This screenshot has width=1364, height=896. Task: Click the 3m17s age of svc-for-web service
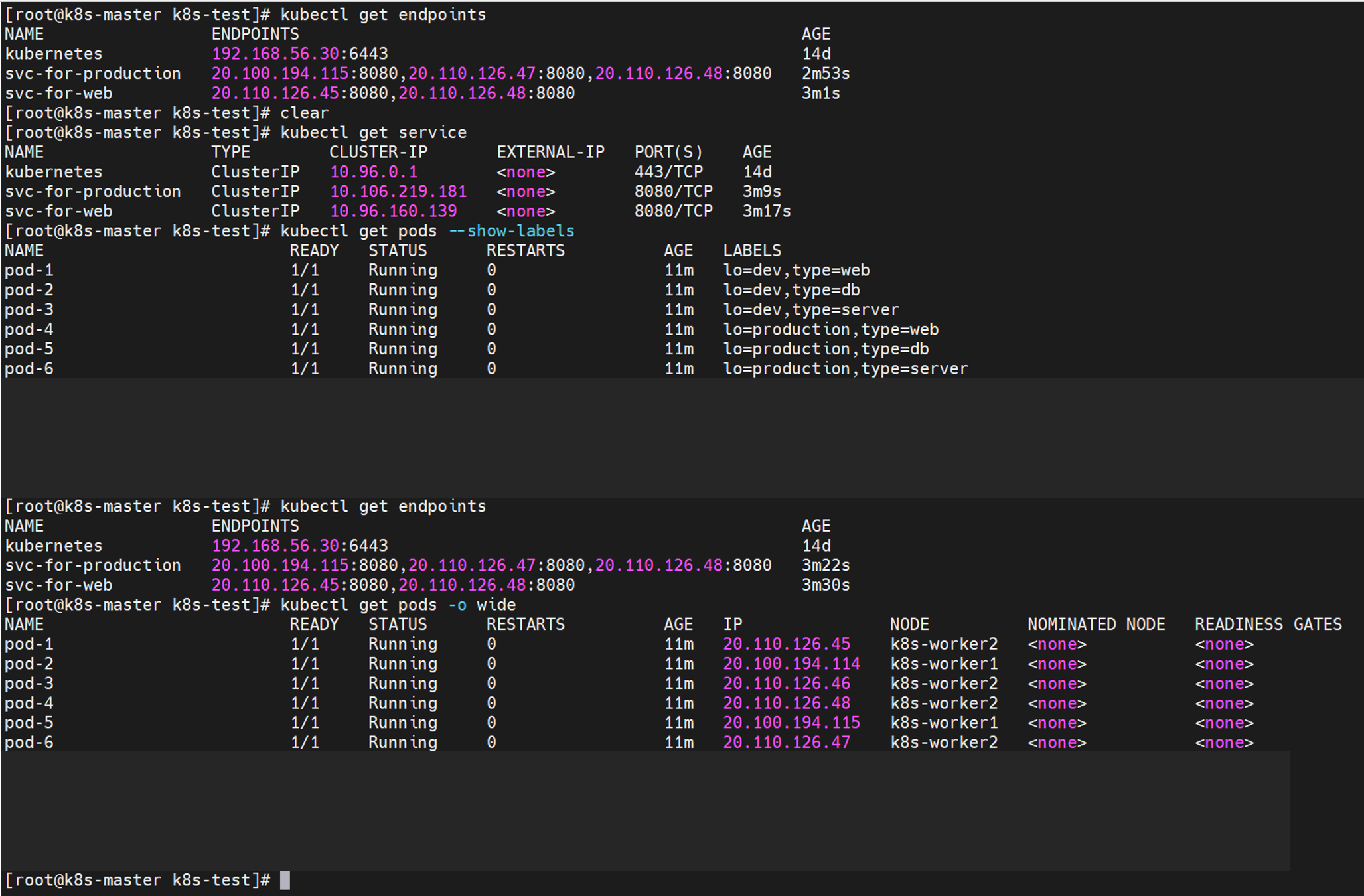point(766,212)
